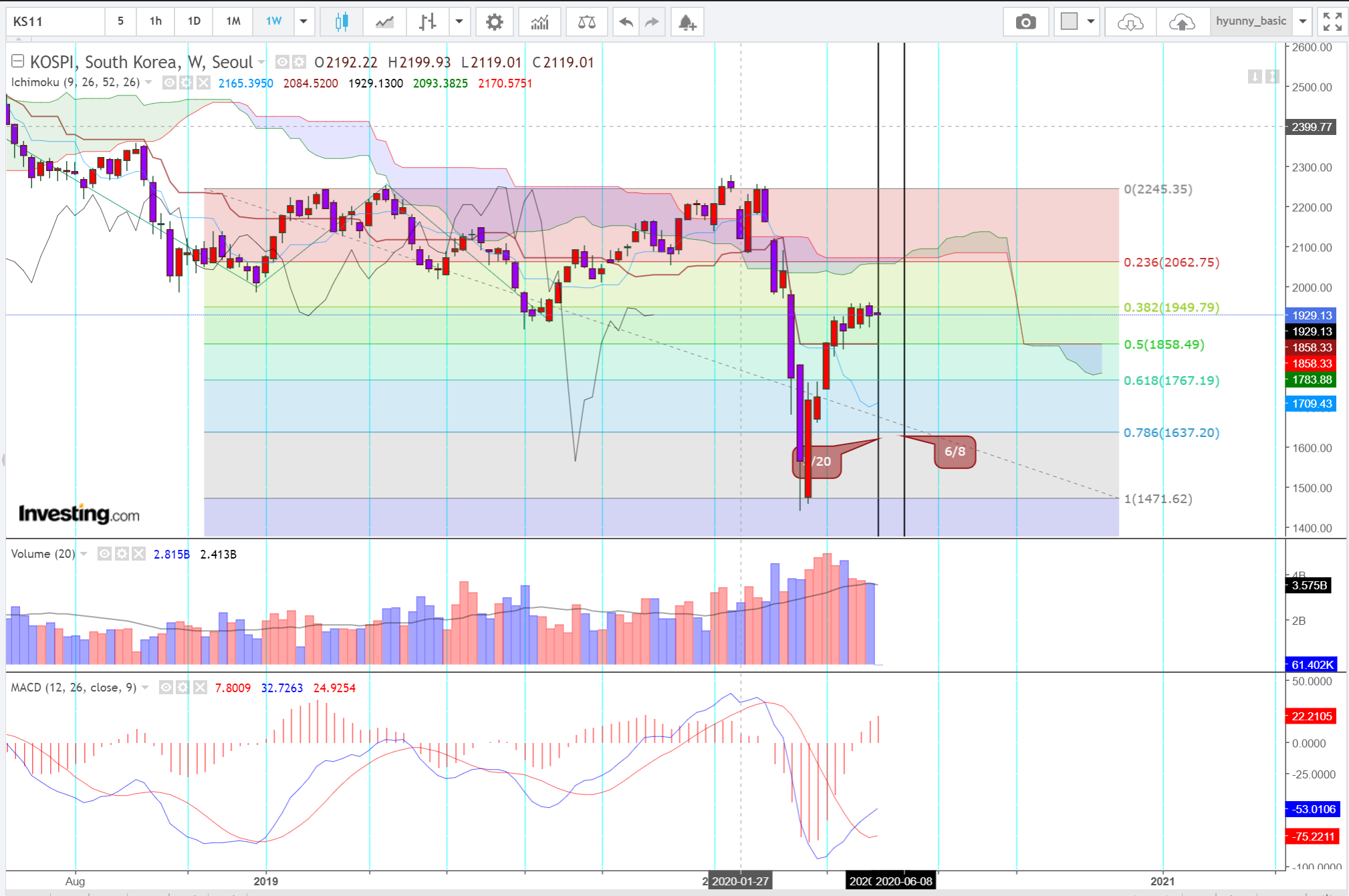Open indicators menu icon
The height and width of the screenshot is (896, 1349).
coord(539,22)
